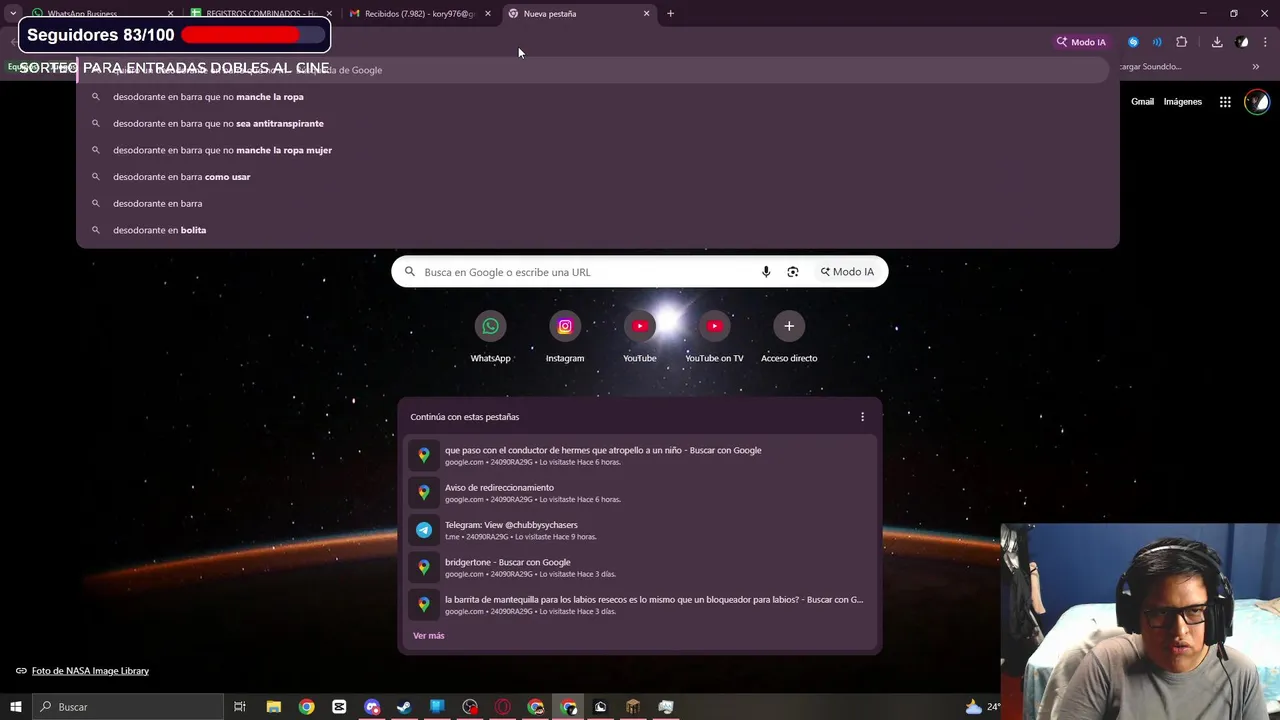
Task: Click the Ver más link
Action: coord(429,636)
